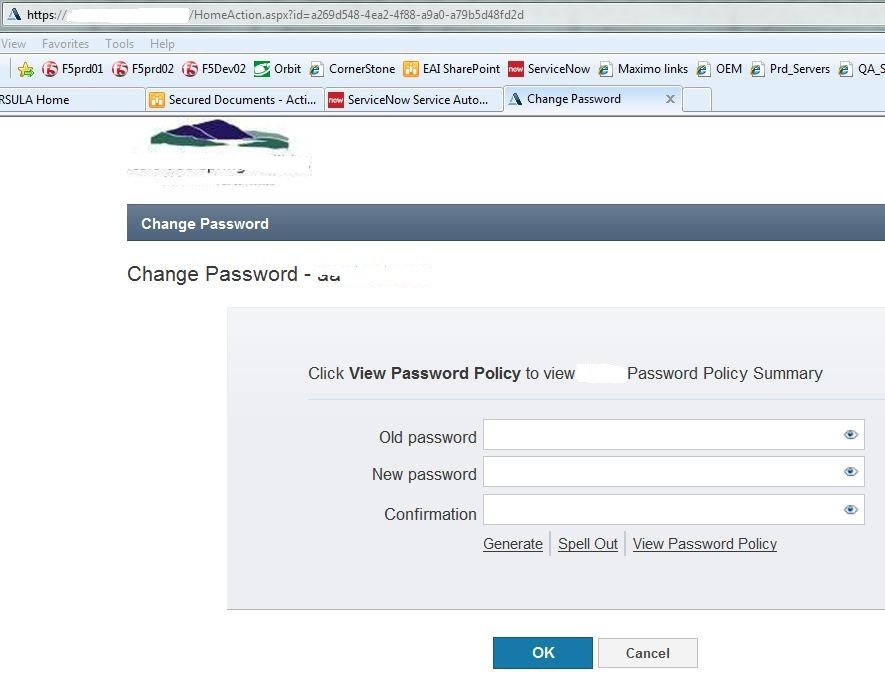Close the Change Password tab
Image resolution: width=885 pixels, height=683 pixels.
tap(670, 99)
